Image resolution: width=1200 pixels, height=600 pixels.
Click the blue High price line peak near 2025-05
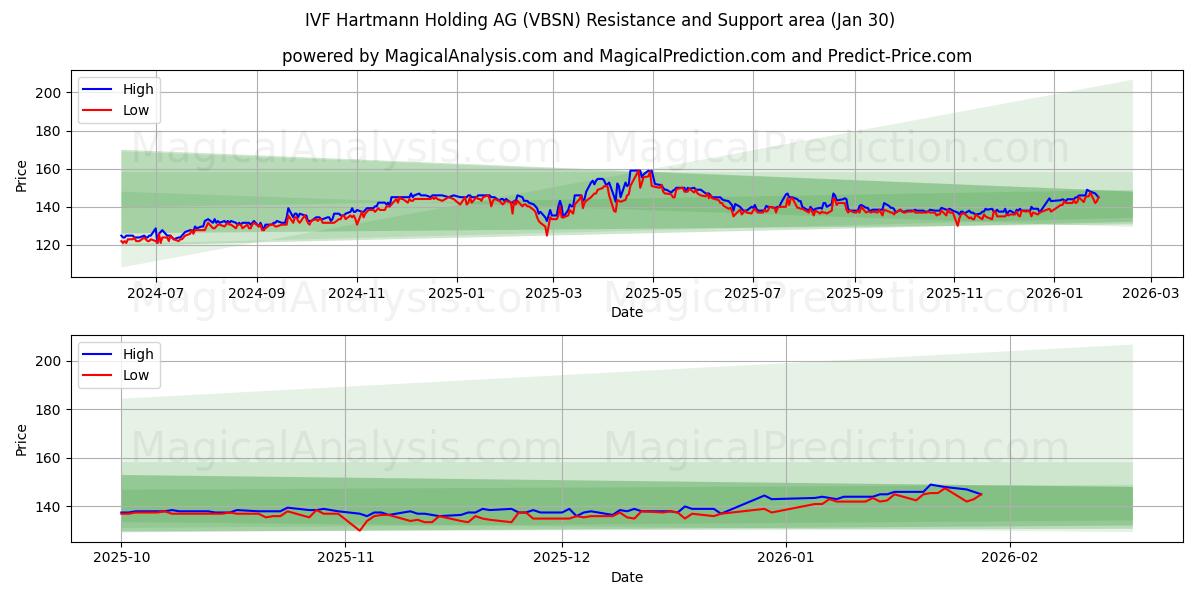[x=640, y=170]
